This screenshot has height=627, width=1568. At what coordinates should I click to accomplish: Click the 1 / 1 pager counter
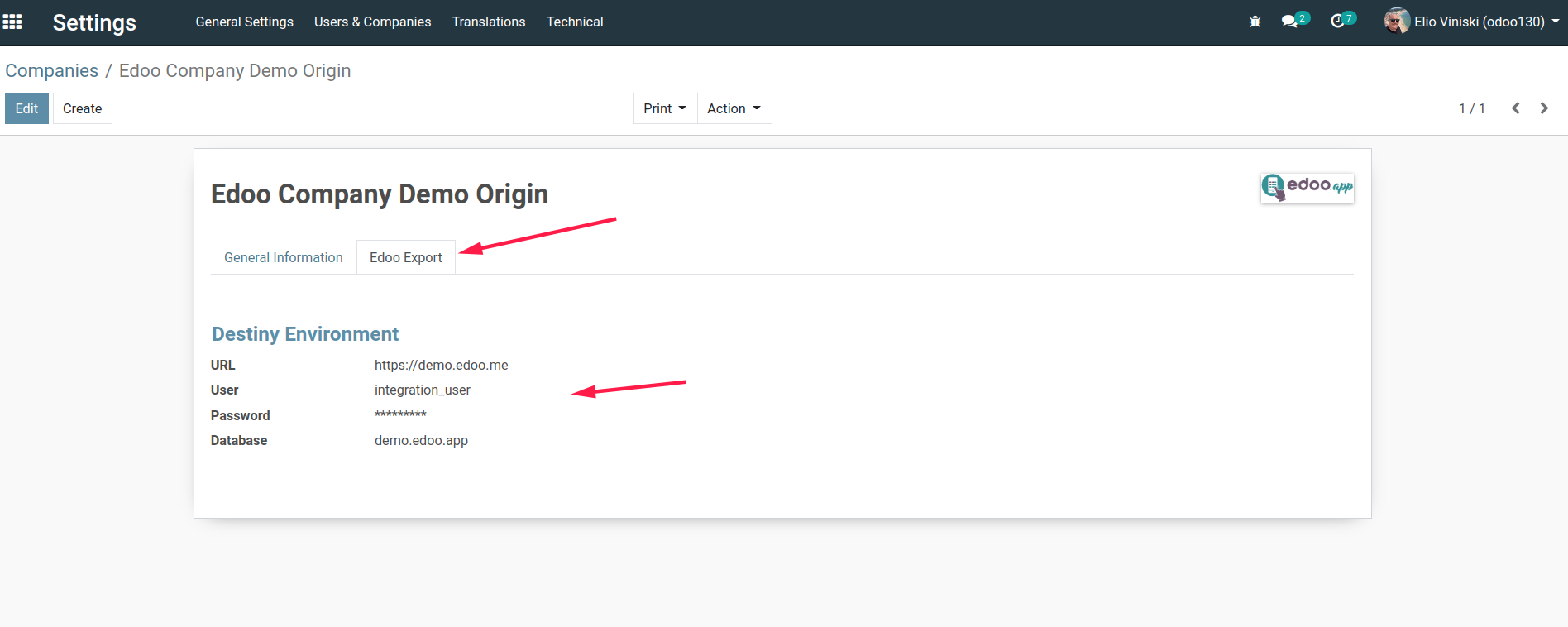[1472, 108]
